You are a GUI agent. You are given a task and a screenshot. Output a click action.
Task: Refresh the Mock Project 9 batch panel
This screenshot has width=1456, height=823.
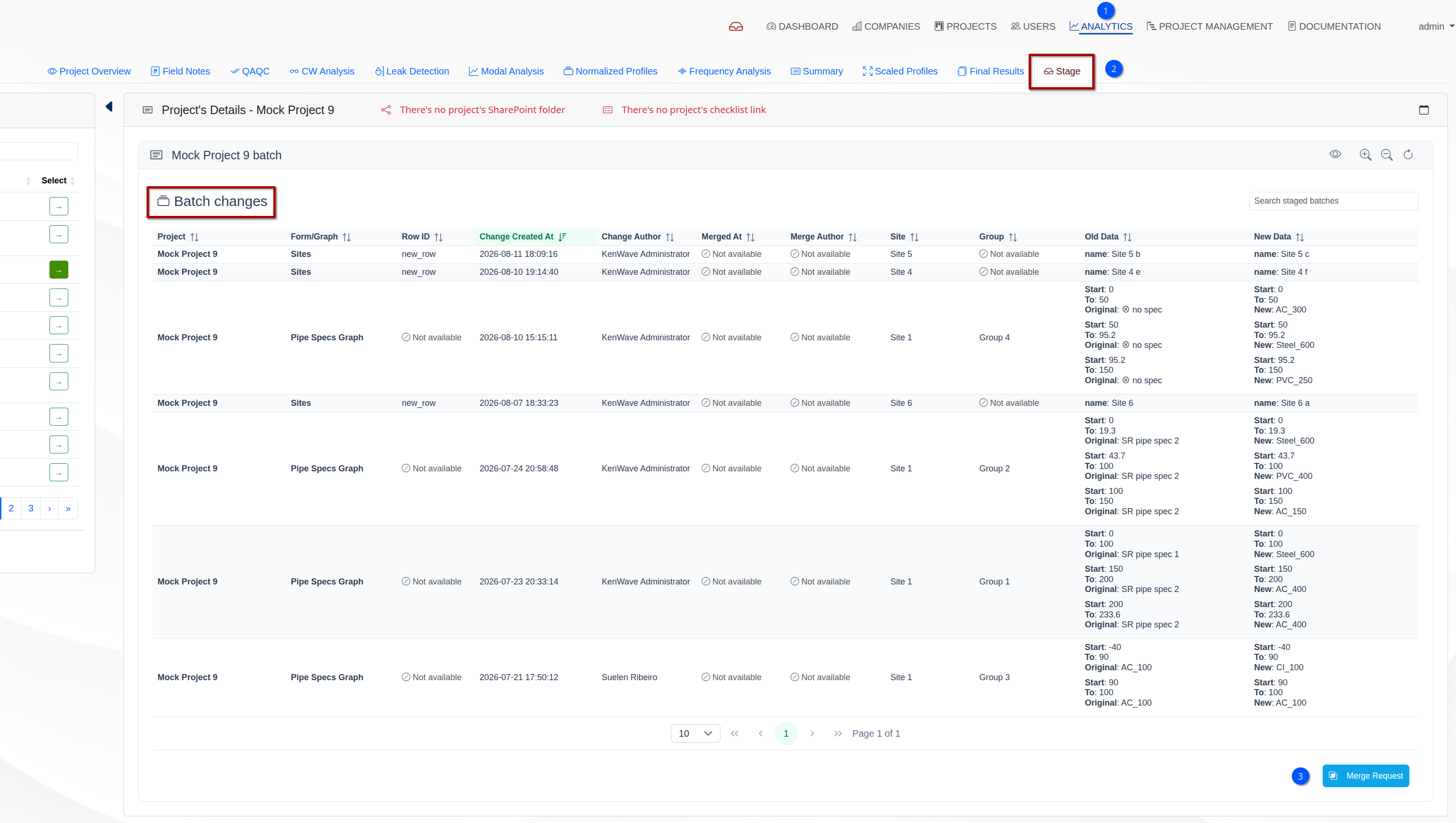1408,155
